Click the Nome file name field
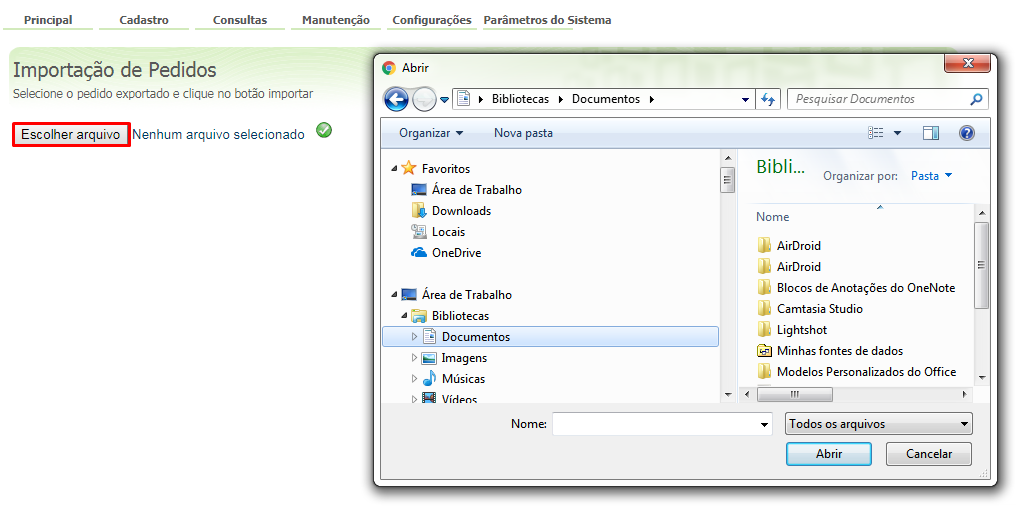Image resolution: width=1034 pixels, height=515 pixels. [x=654, y=424]
